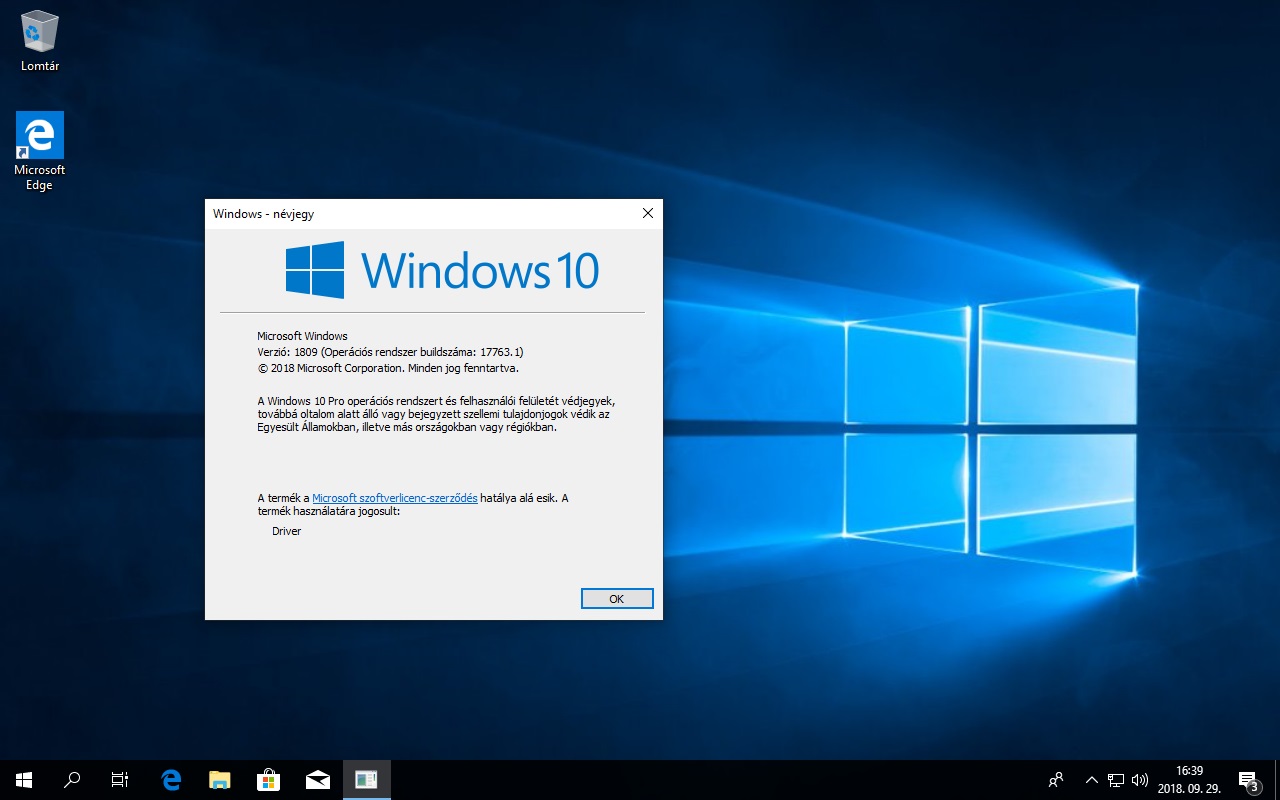Open the network status tray icon

point(1116,780)
